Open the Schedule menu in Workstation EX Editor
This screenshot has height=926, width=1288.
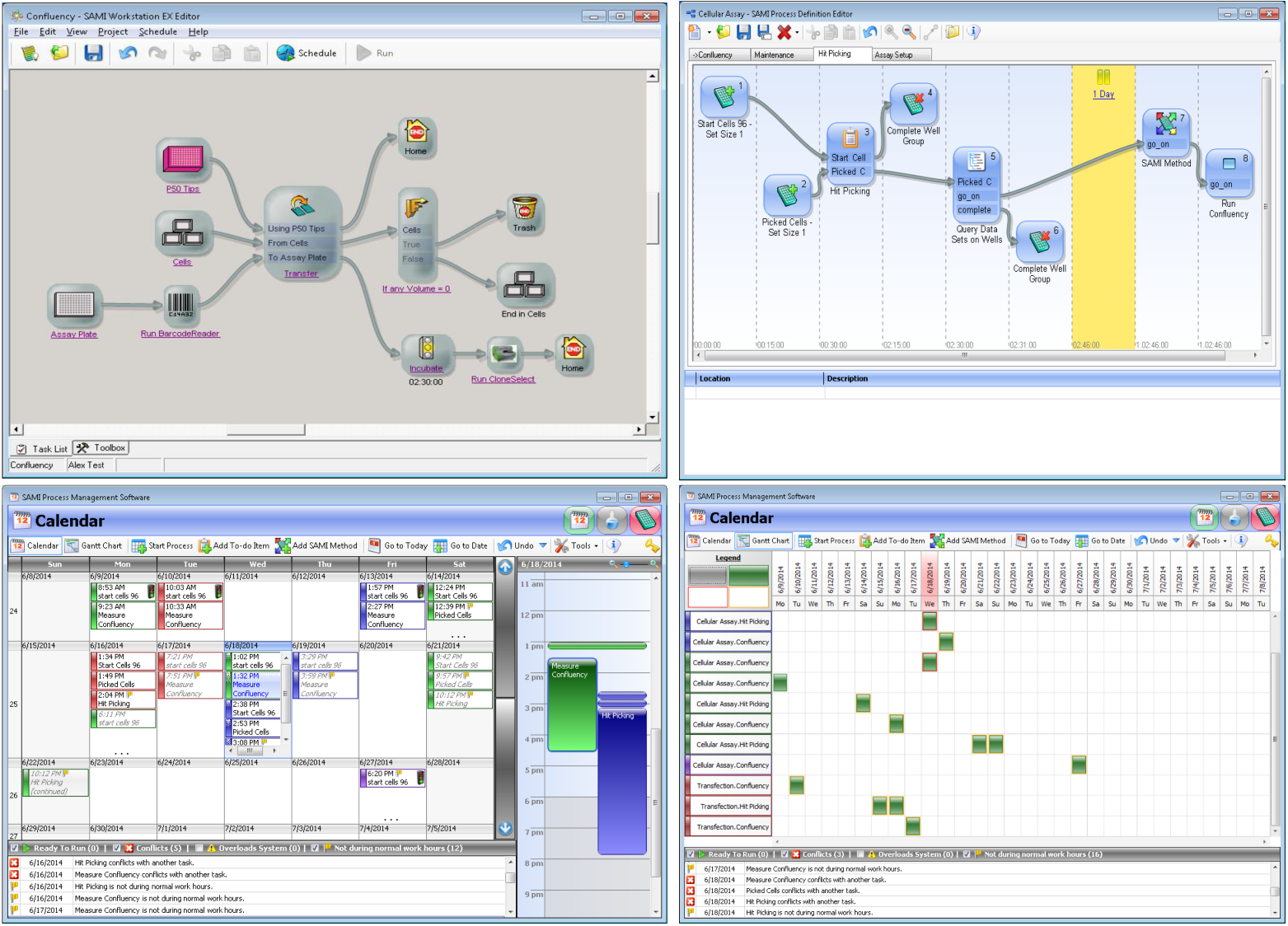pyautogui.click(x=157, y=31)
